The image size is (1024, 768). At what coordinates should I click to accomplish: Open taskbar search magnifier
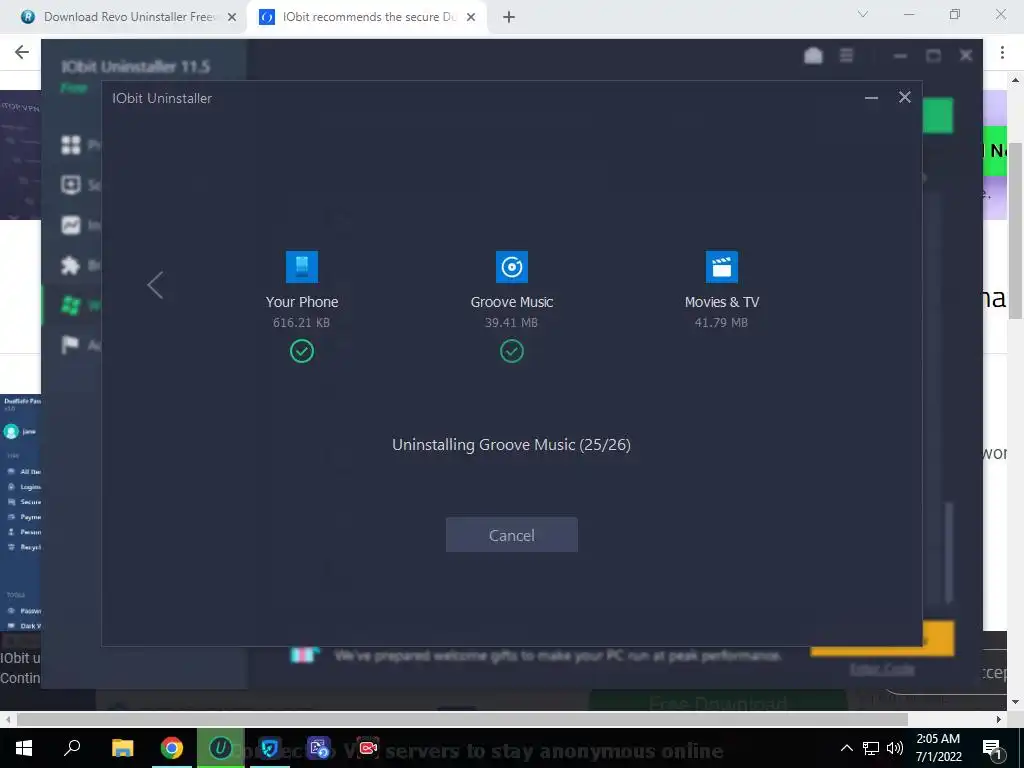(x=72, y=747)
